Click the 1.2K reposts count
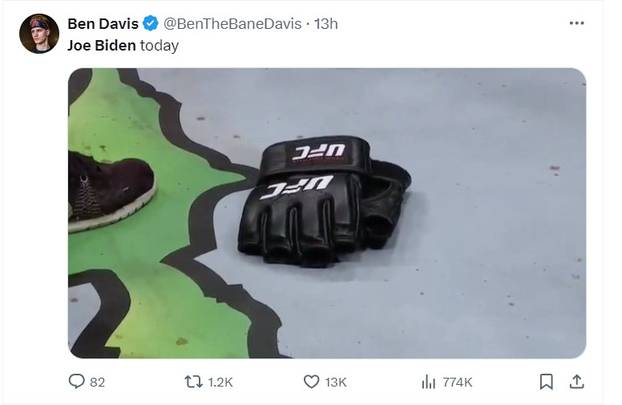The height and width of the screenshot is (405, 622). (220, 382)
